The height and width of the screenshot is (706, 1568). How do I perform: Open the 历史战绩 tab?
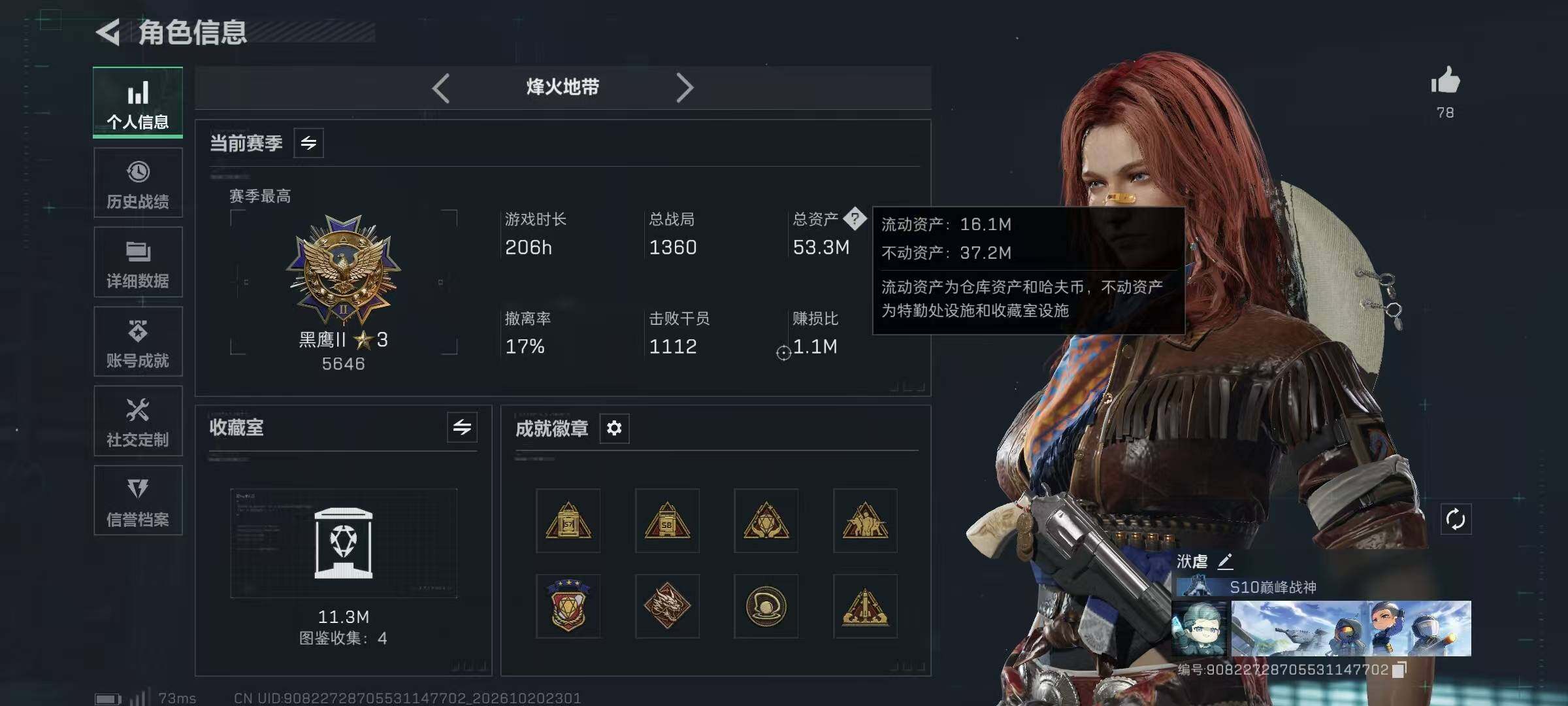[138, 183]
